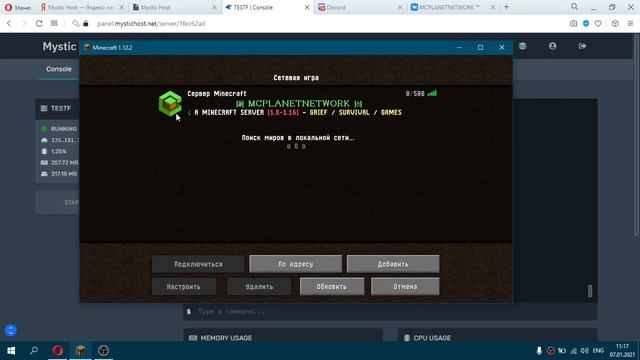Open the Opera easy setup menu icon

(x=630, y=24)
